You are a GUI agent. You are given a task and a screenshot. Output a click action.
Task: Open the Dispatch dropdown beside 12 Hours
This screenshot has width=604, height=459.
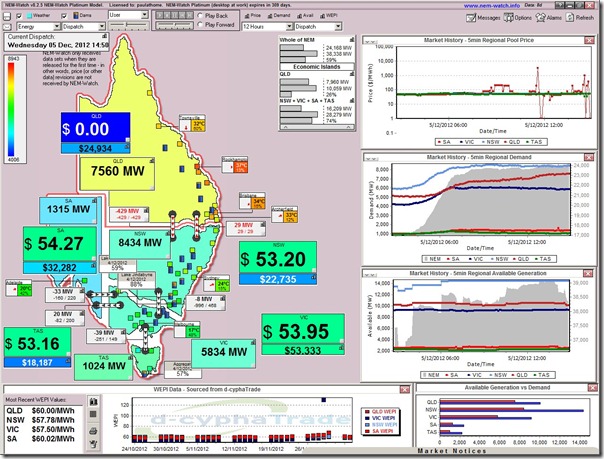(318, 27)
